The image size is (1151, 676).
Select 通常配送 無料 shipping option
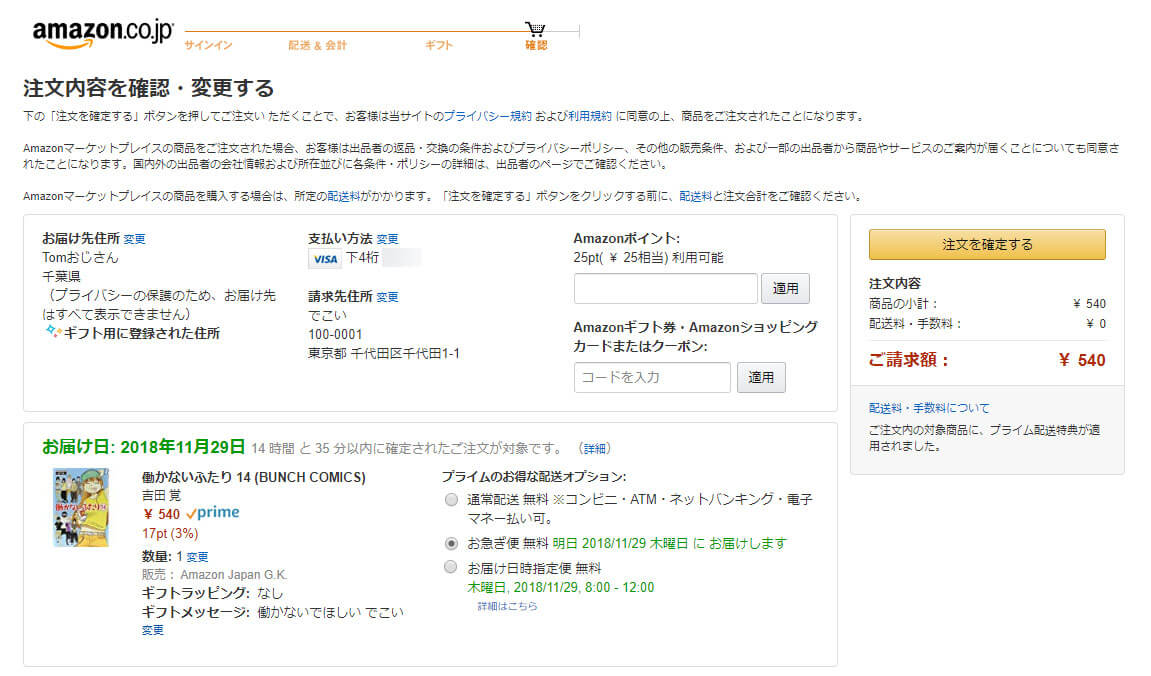(x=451, y=500)
